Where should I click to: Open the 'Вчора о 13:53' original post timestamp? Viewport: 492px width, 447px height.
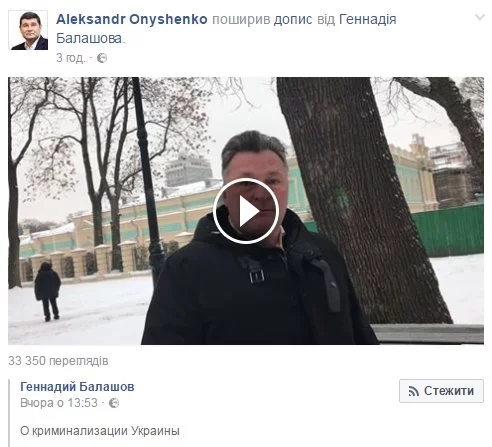(x=59, y=403)
